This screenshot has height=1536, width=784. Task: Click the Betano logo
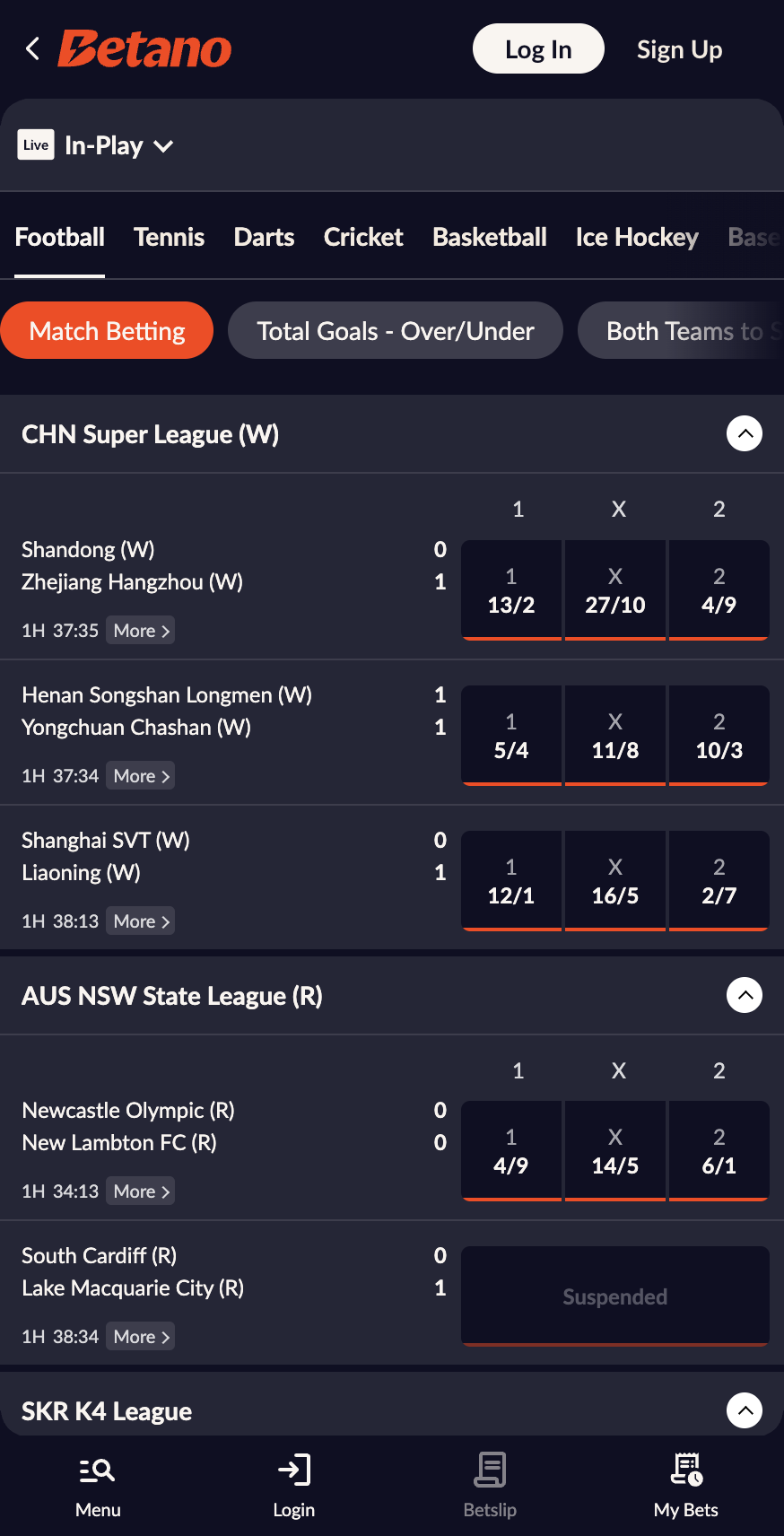(x=145, y=49)
